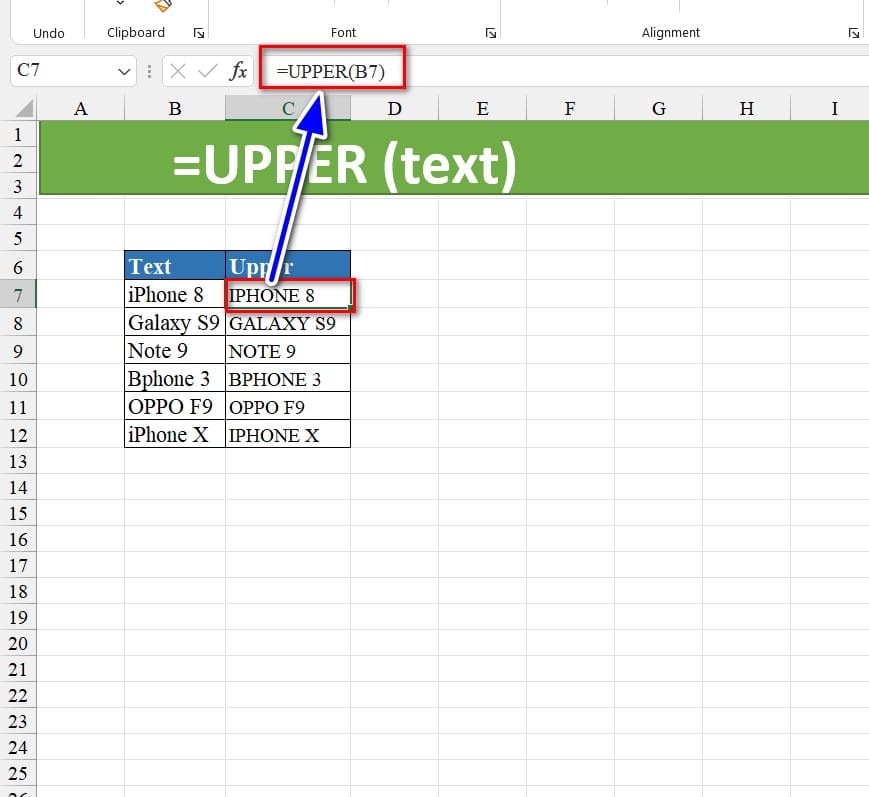This screenshot has width=869, height=797.
Task: Expand the Name Box dropdown
Action: coord(125,72)
